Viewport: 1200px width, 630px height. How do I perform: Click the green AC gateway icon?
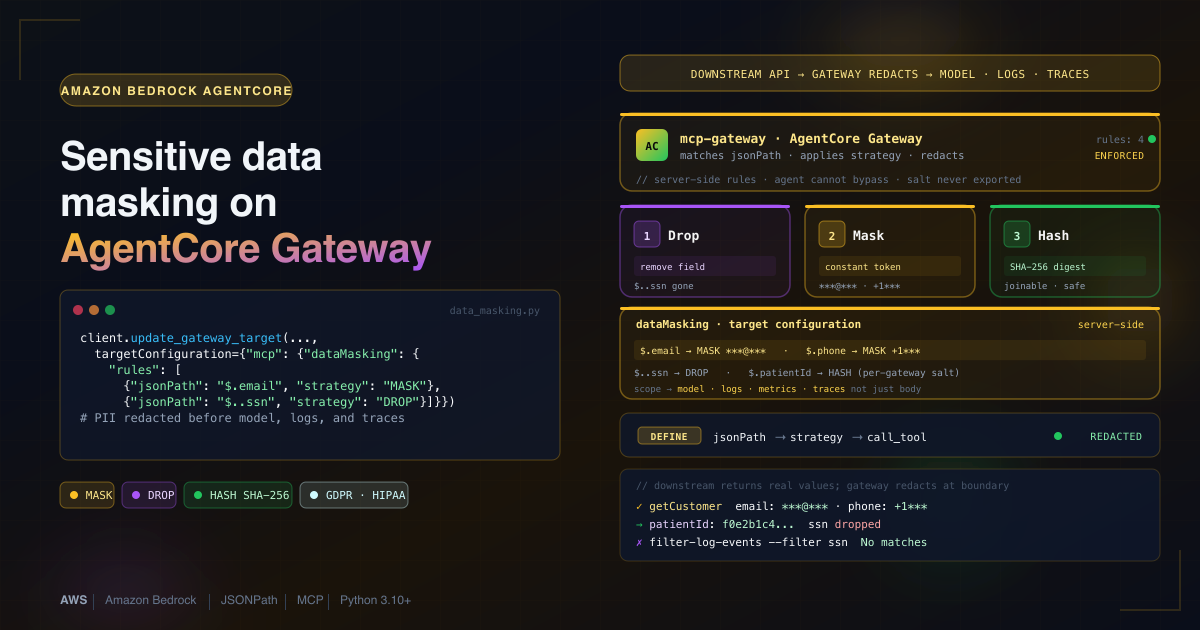pos(652,145)
